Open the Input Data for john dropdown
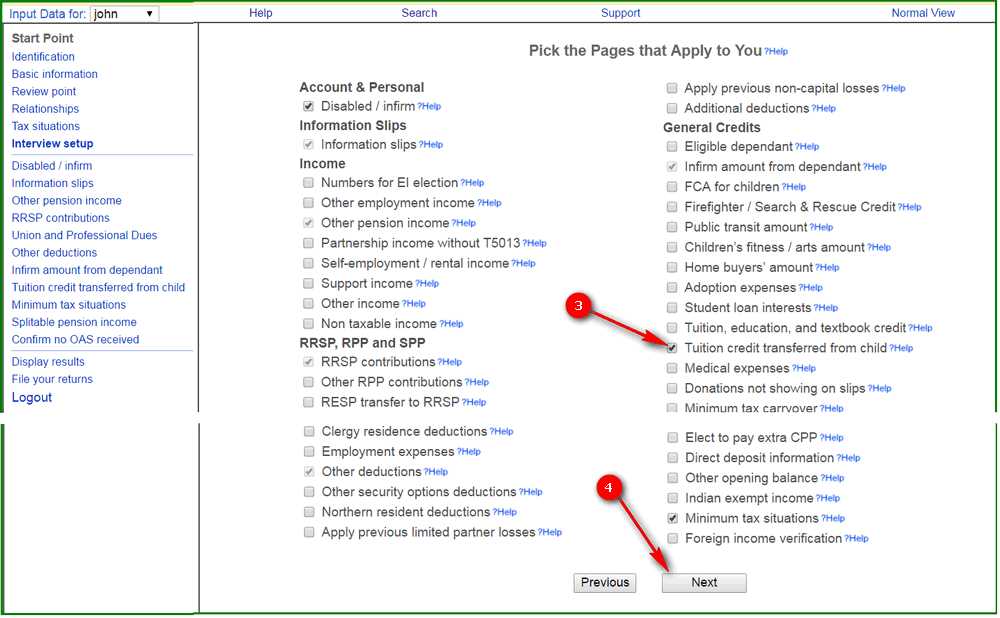 (x=124, y=13)
